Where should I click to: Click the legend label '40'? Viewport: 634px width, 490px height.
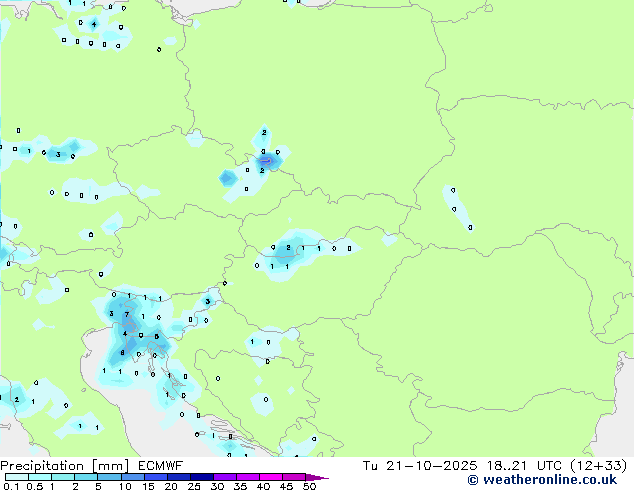pos(263,486)
